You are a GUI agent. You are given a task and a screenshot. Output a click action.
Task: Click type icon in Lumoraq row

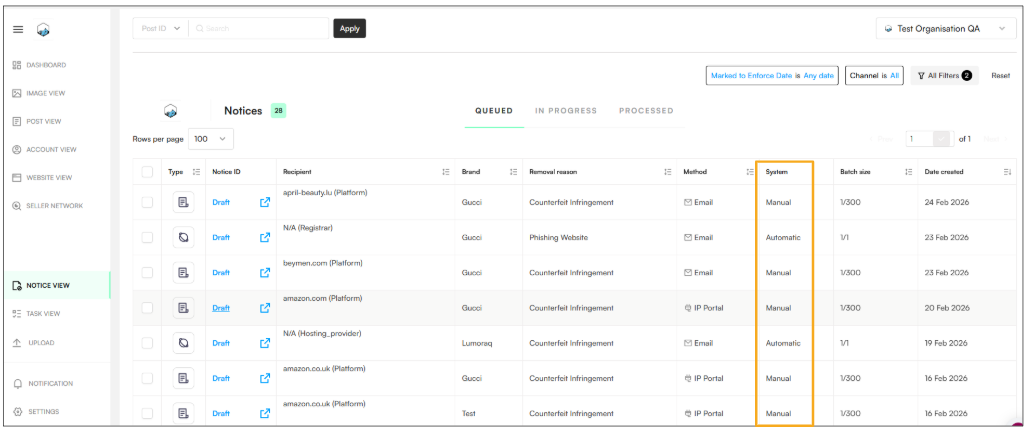point(184,343)
